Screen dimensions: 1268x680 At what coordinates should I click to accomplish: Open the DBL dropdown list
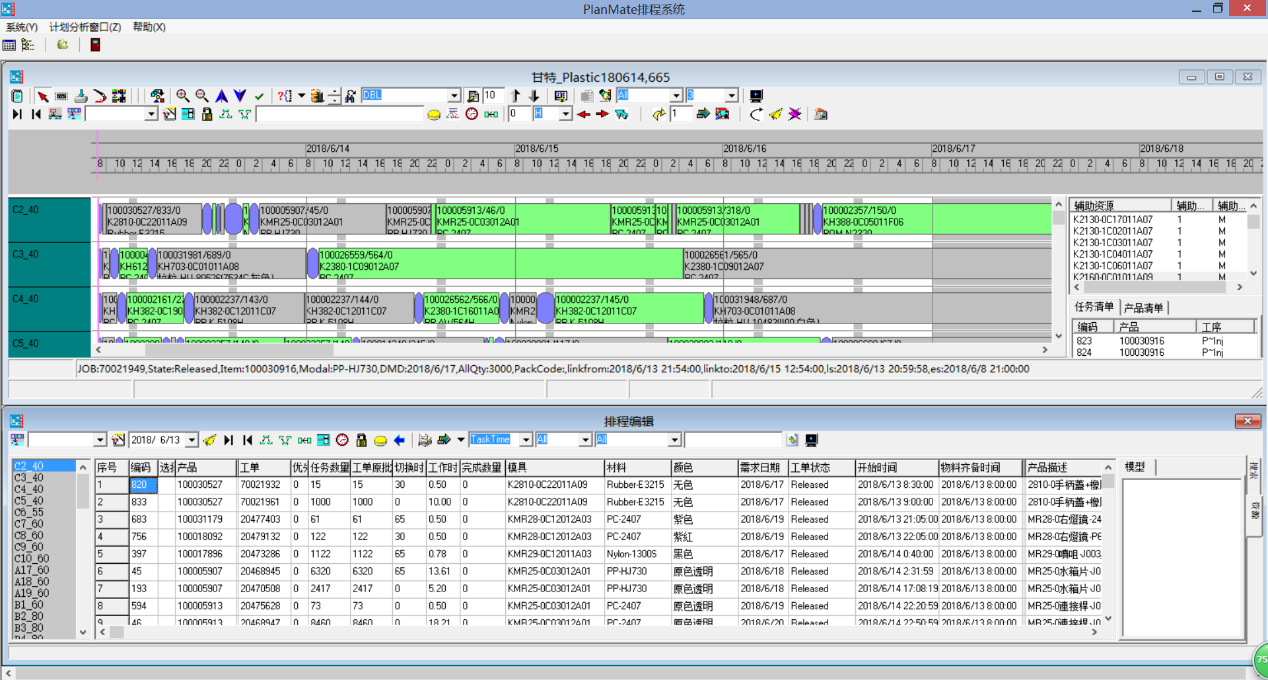[x=454, y=96]
